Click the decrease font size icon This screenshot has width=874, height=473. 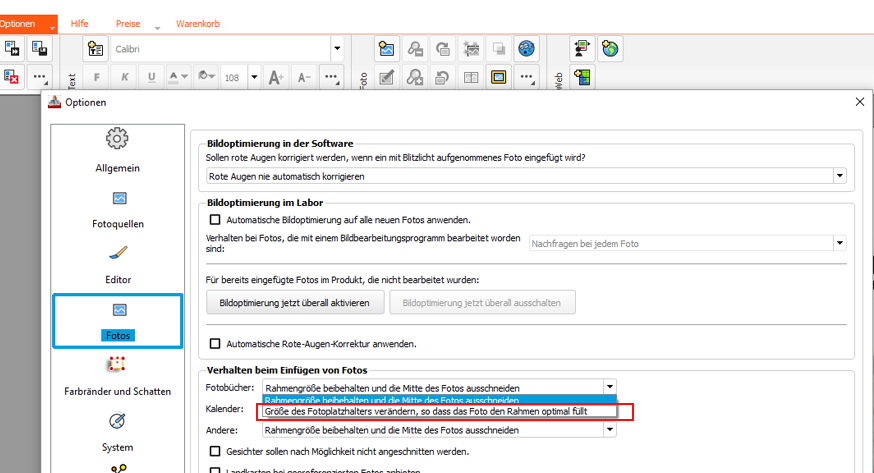pos(305,77)
